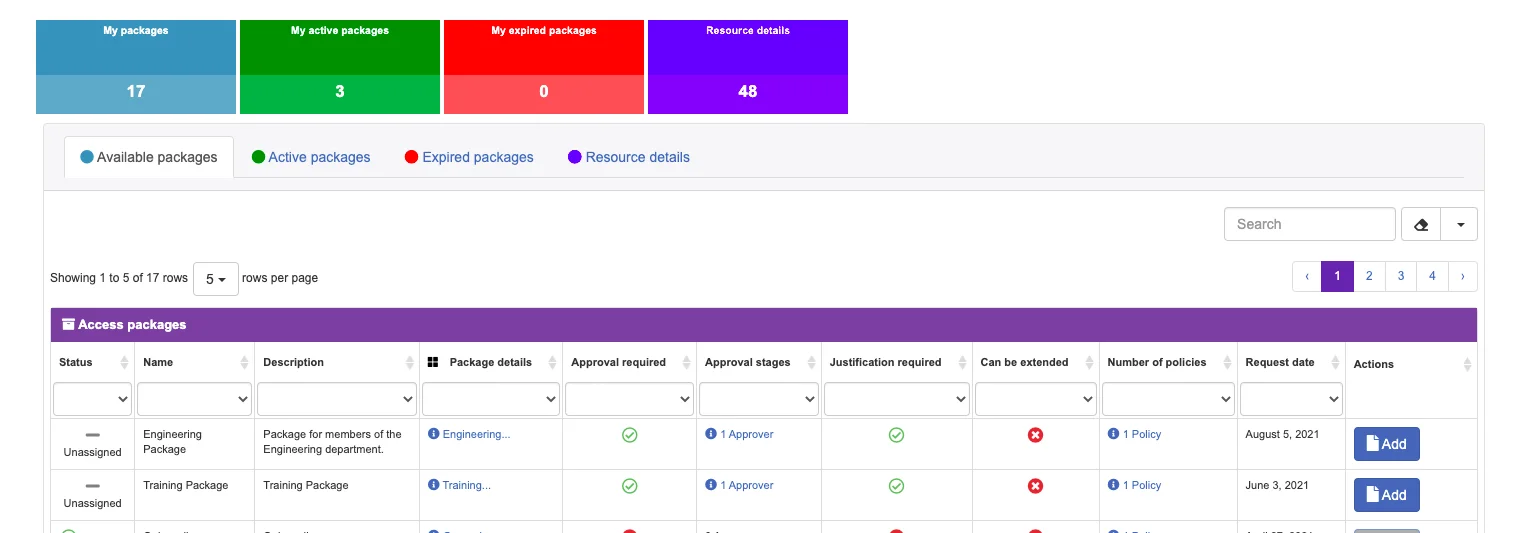The height and width of the screenshot is (533, 1527).
Task: Click the green check in Training Justification required
Action: click(x=897, y=486)
